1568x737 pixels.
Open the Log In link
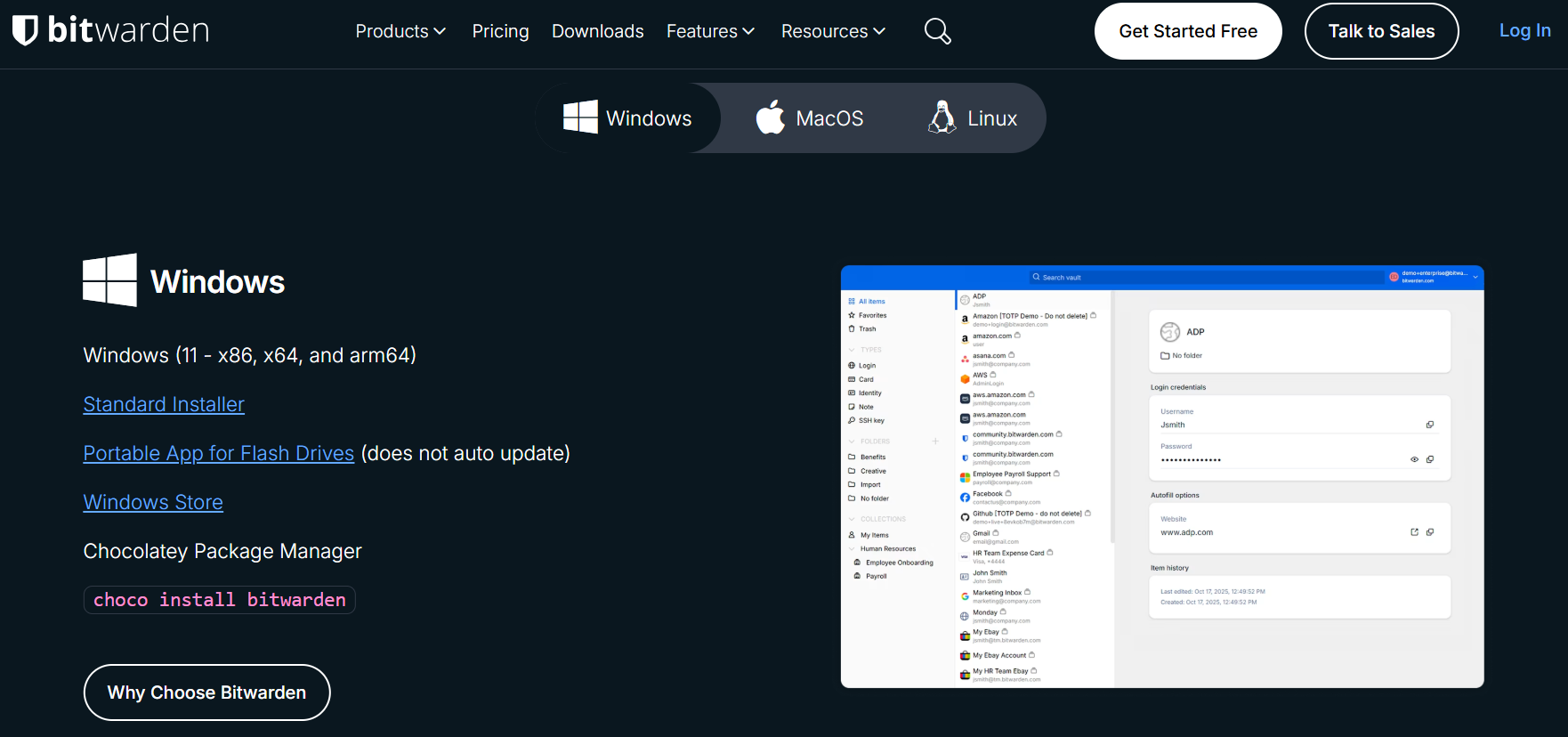point(1524,30)
